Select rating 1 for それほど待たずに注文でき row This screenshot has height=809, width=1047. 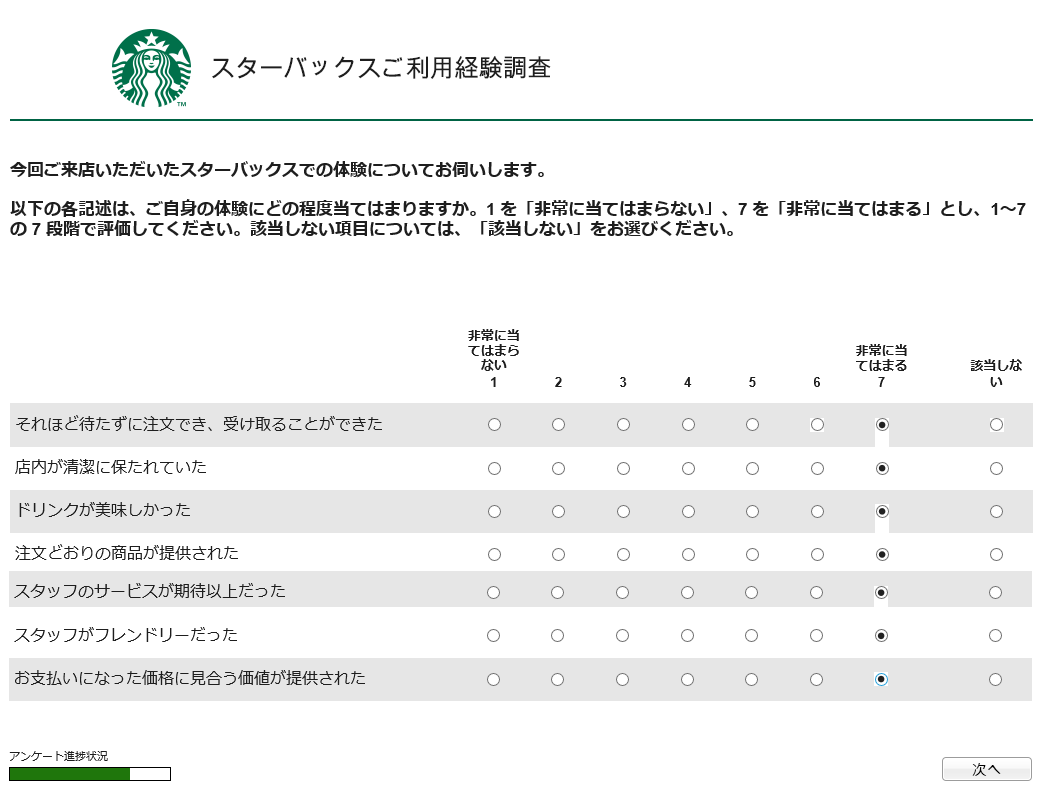click(494, 425)
